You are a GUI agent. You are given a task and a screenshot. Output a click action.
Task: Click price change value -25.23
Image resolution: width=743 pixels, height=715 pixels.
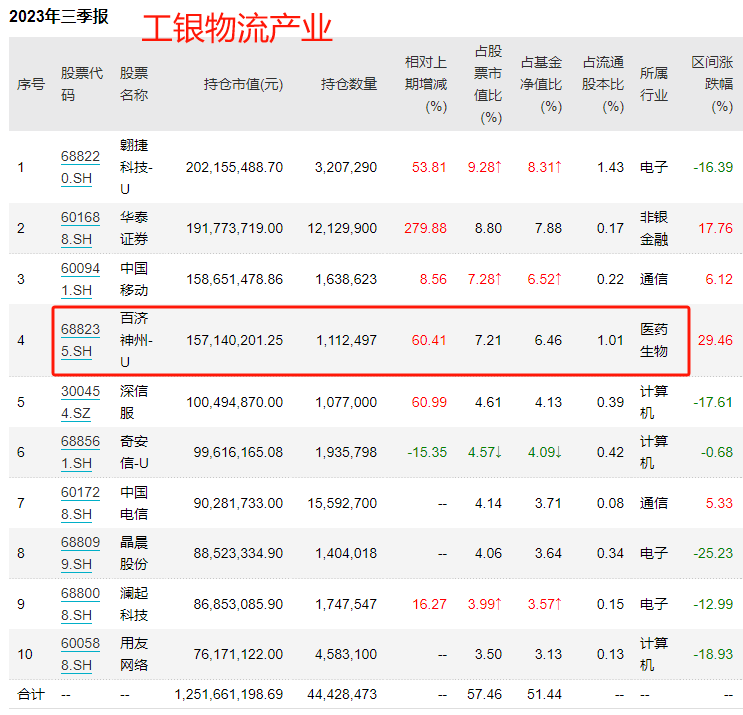click(713, 553)
